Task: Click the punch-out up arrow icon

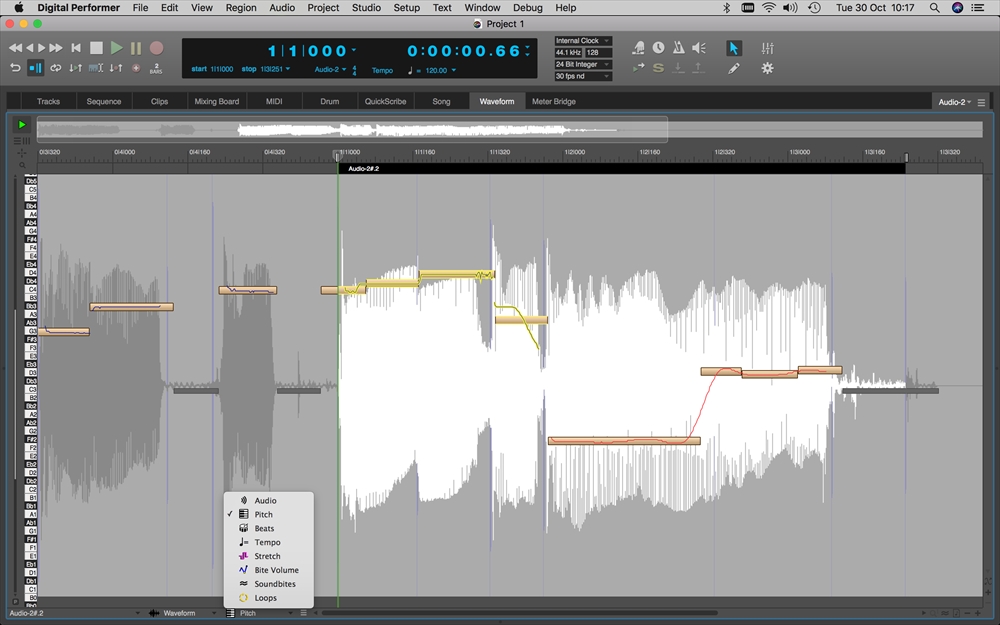Action: tap(698, 68)
